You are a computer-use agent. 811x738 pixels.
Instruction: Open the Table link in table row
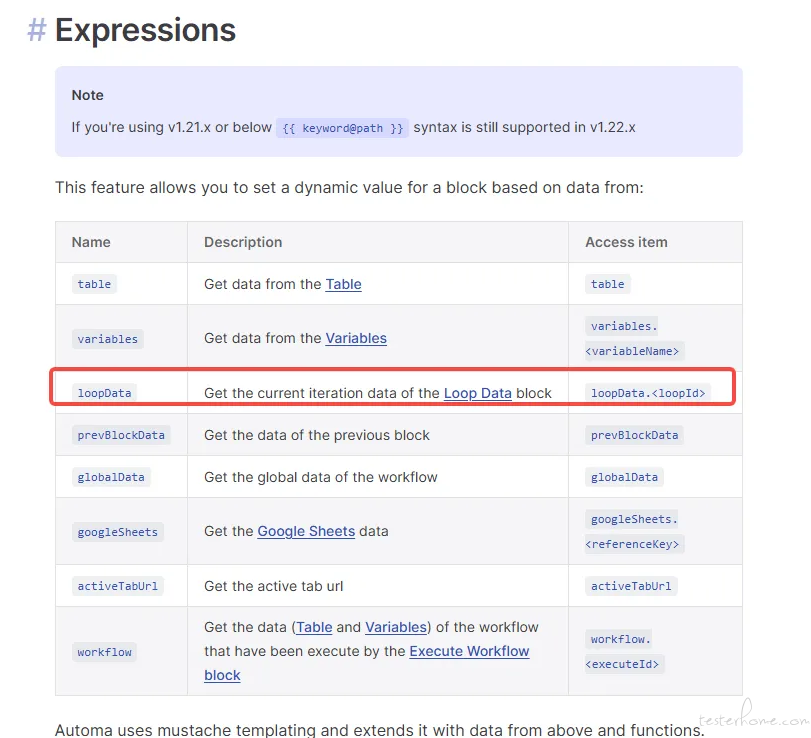[x=343, y=284]
